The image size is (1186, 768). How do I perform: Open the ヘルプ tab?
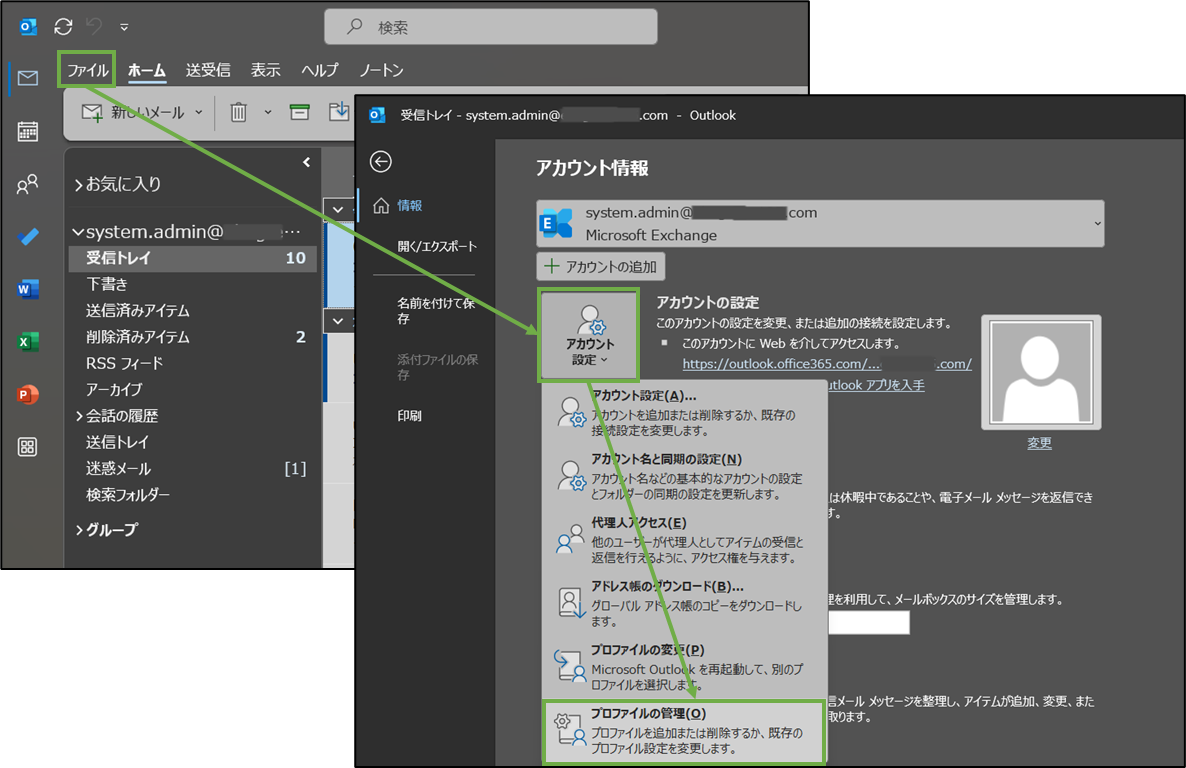click(x=320, y=70)
